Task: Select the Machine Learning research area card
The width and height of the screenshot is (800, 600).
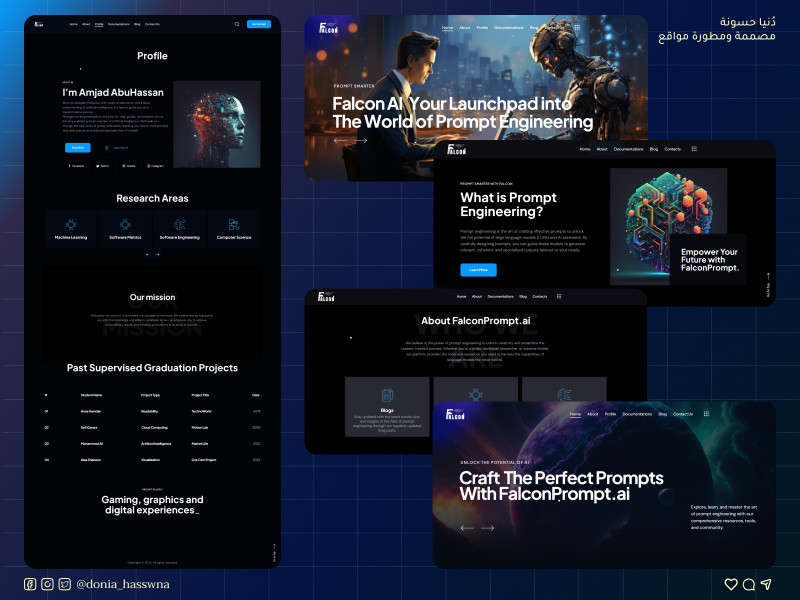Action: click(x=71, y=228)
